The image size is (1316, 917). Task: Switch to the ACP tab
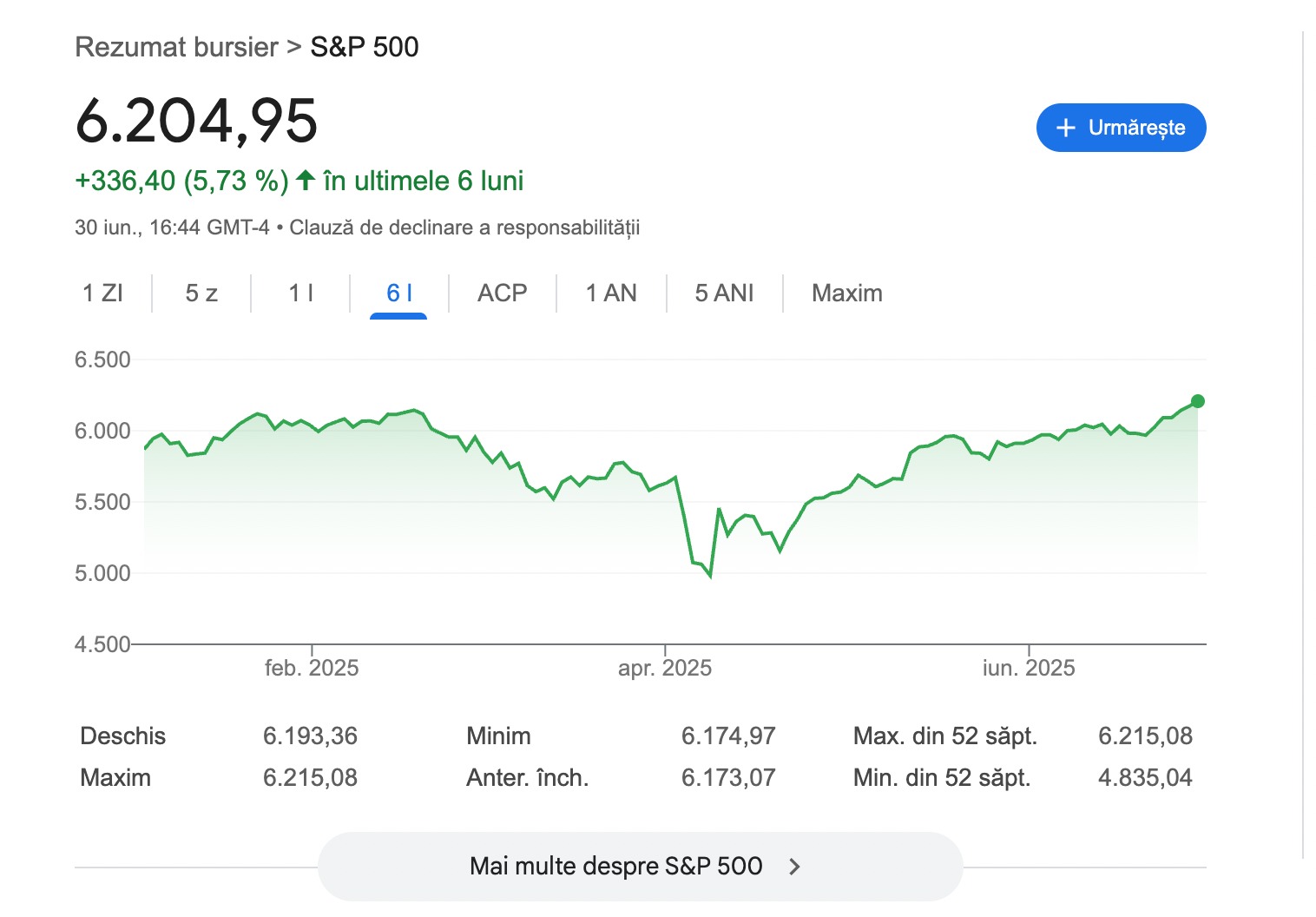503,294
